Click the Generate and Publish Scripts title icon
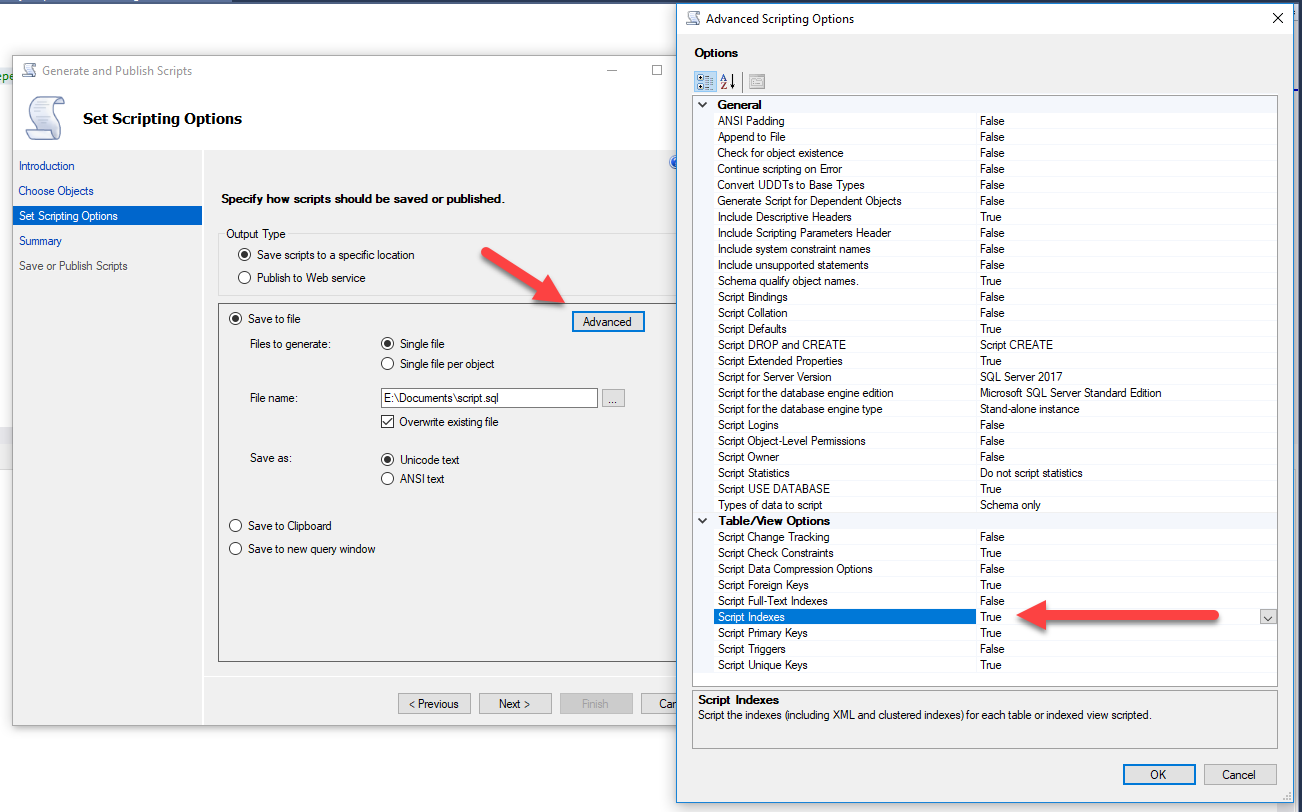 28,71
